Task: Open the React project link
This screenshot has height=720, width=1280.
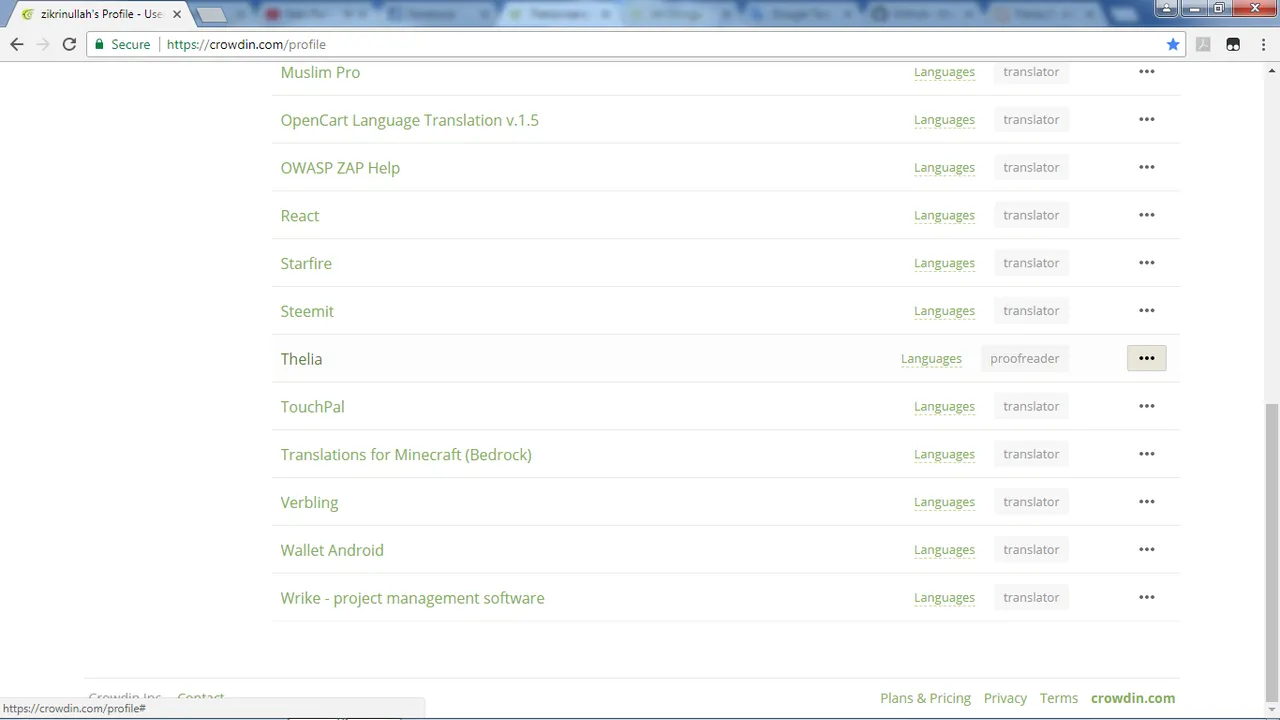Action: pyautogui.click(x=300, y=215)
